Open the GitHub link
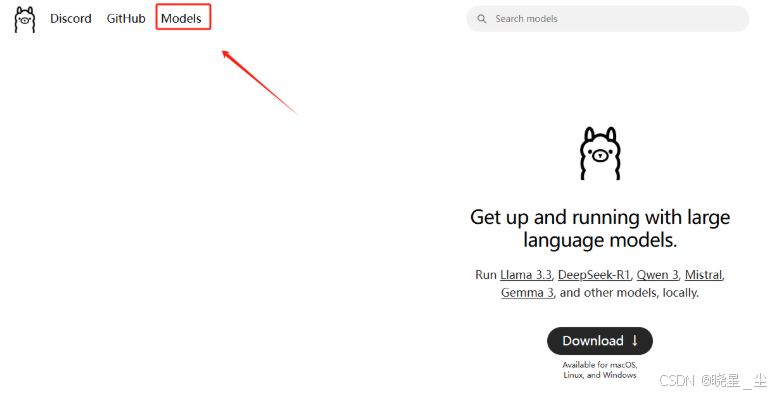Screen dimensions: 771x394 click(126, 19)
